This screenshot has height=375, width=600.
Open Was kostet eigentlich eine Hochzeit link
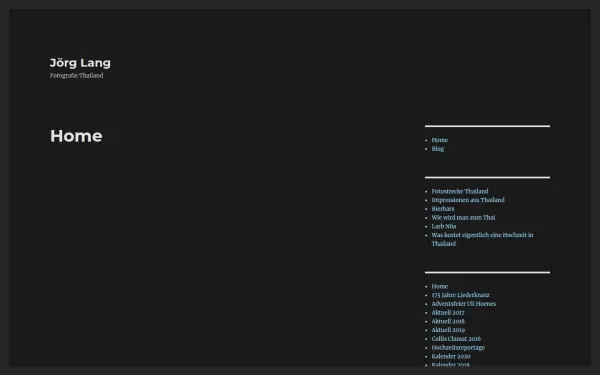[483, 240]
